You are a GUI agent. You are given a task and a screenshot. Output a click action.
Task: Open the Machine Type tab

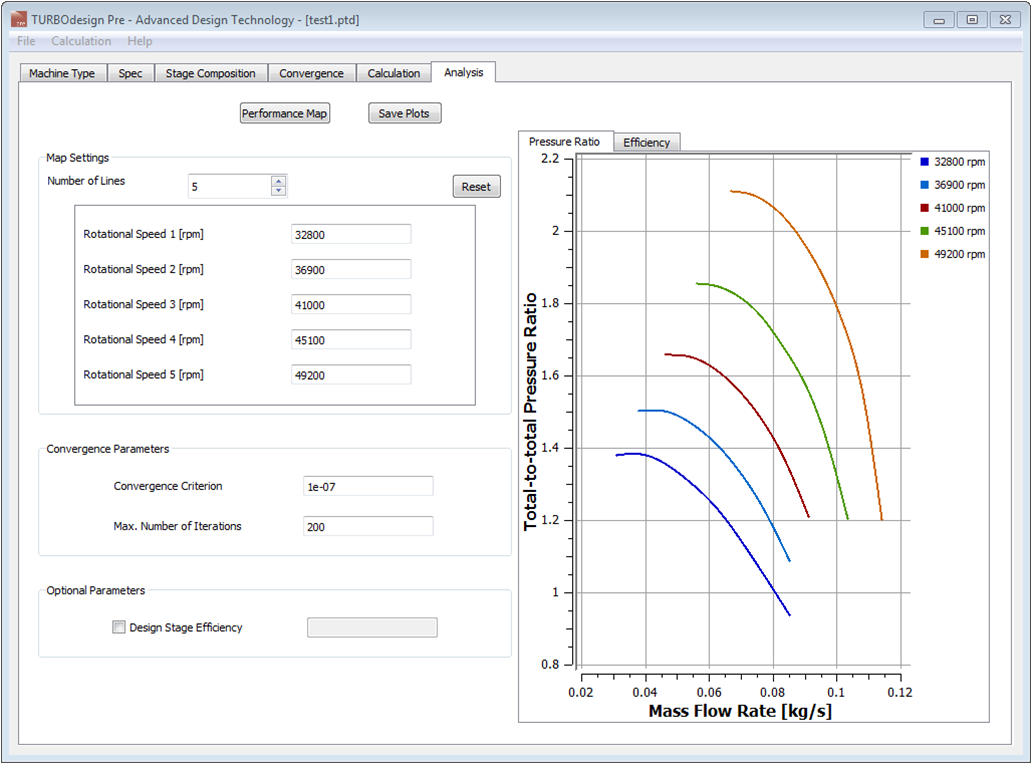[x=62, y=72]
